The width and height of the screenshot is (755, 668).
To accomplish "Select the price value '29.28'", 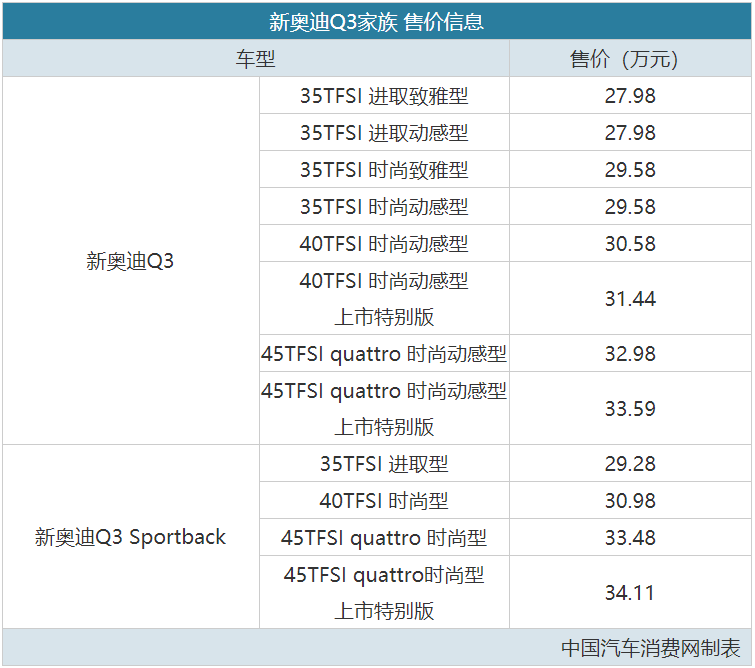I will 630,464.
